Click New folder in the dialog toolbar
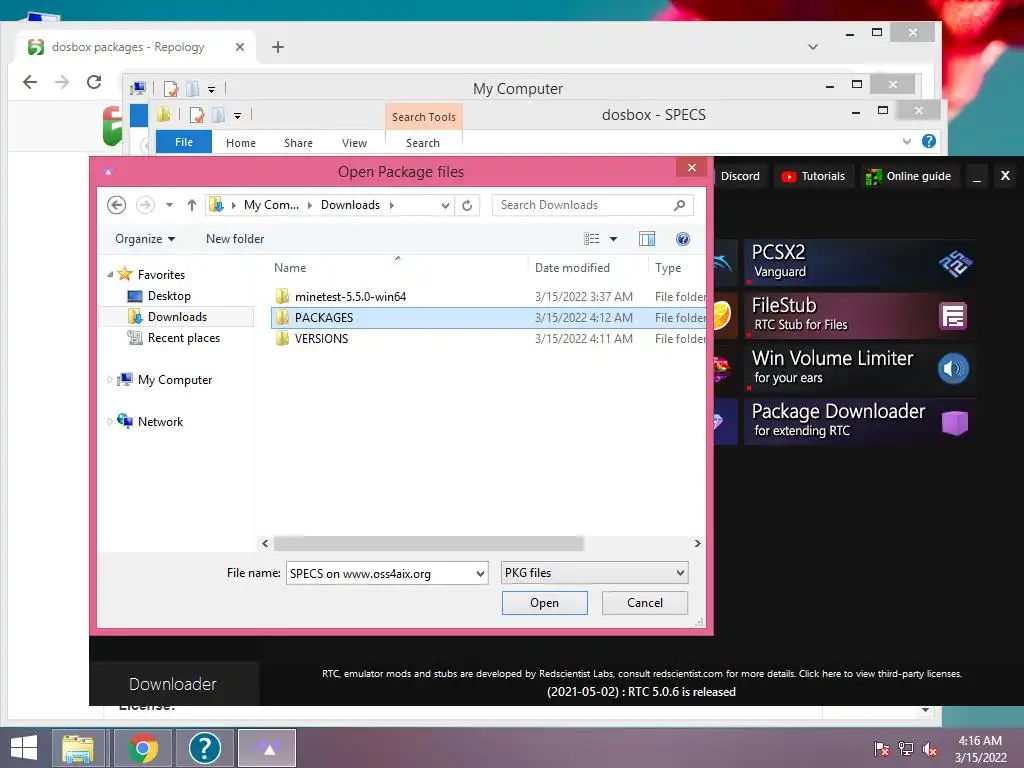The height and width of the screenshot is (768, 1024). pyautogui.click(x=235, y=239)
